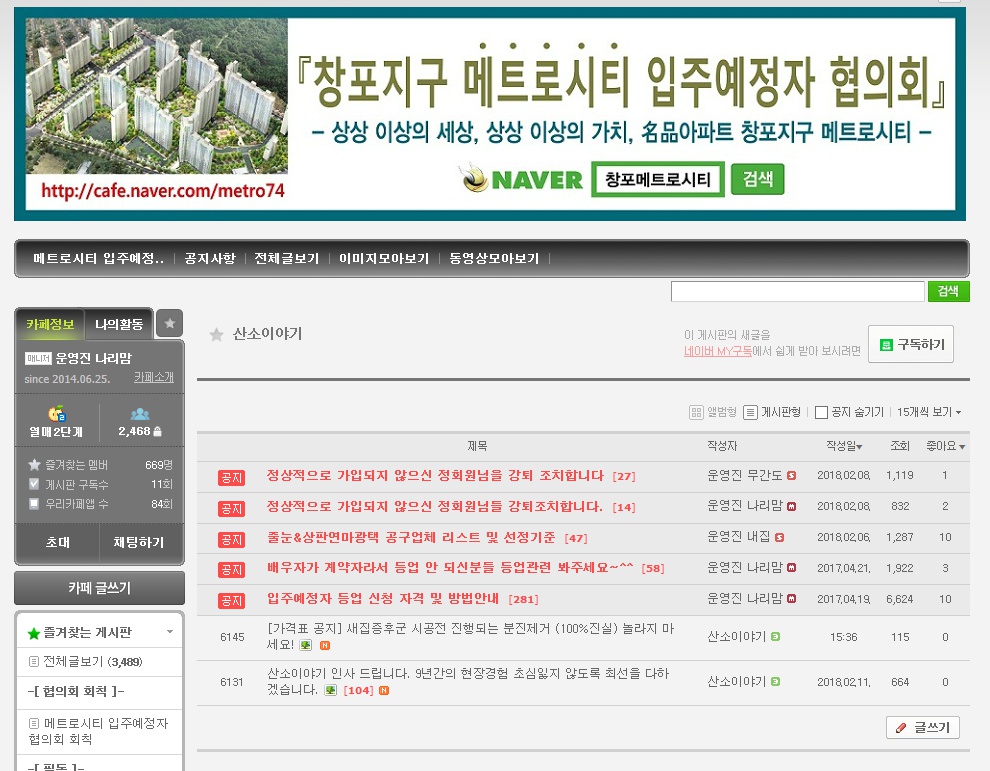Open 메트로시티 입주예정자 협의회 회칙 board

pyautogui.click(x=98, y=731)
